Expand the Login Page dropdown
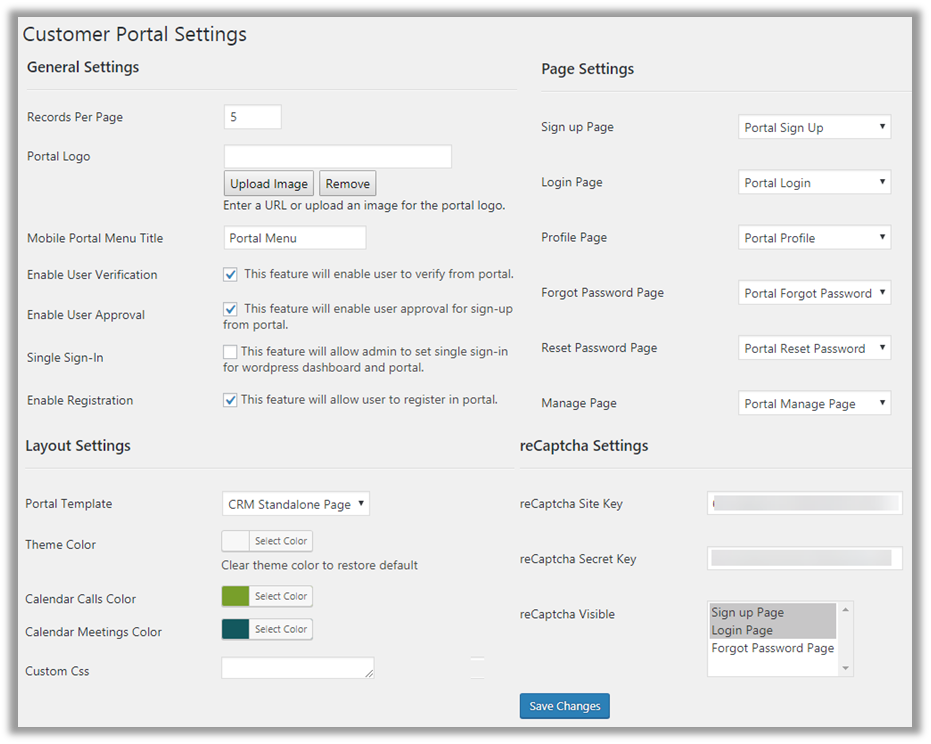This screenshot has width=931, height=744. [814, 183]
